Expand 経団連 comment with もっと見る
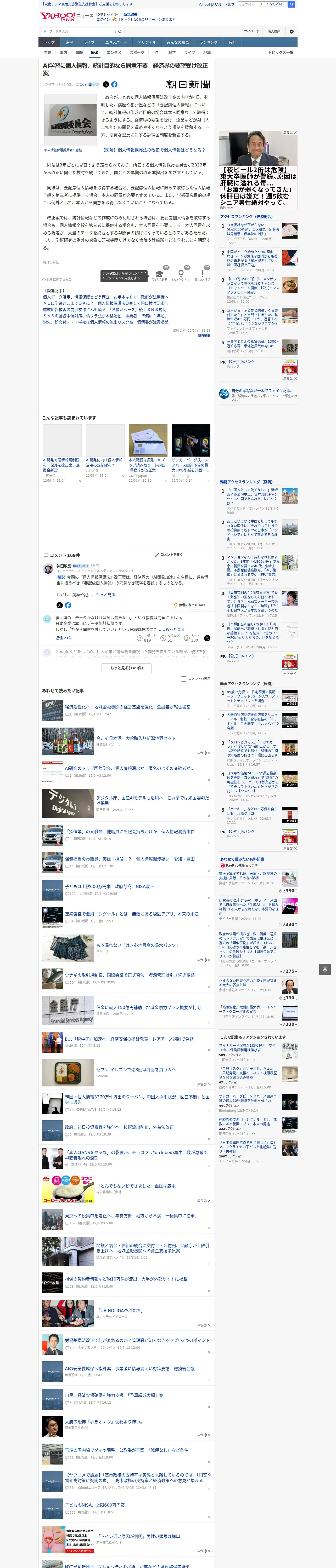The image size is (336, 1568). tap(175, 629)
